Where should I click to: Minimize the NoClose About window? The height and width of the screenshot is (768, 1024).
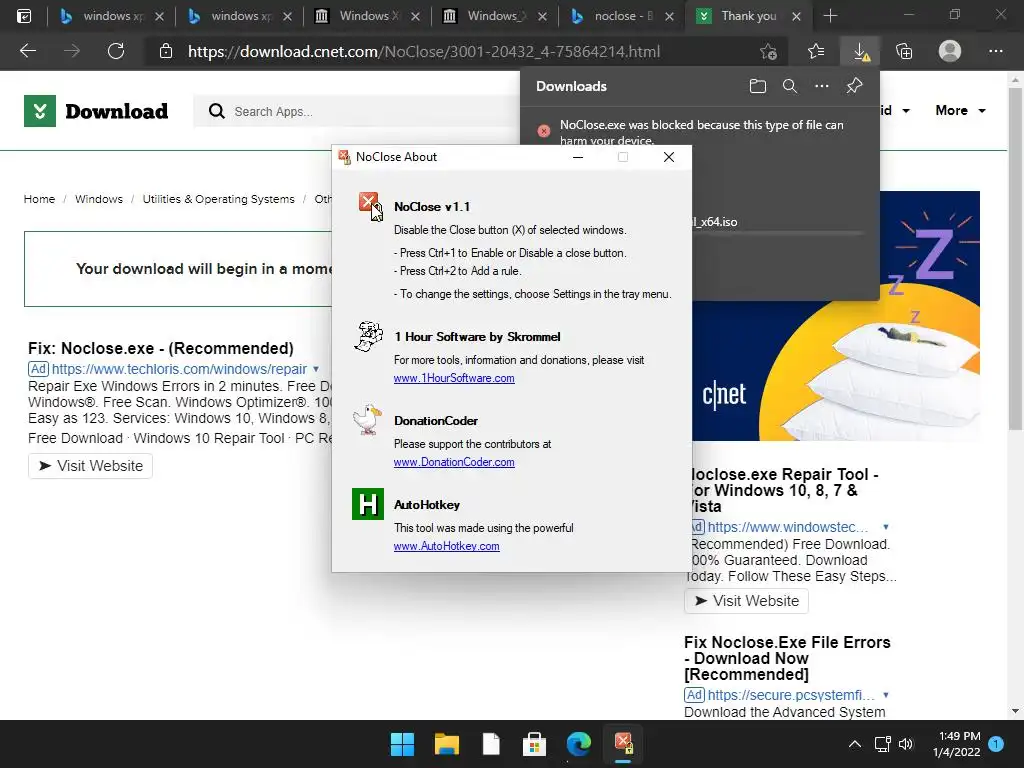tap(578, 157)
